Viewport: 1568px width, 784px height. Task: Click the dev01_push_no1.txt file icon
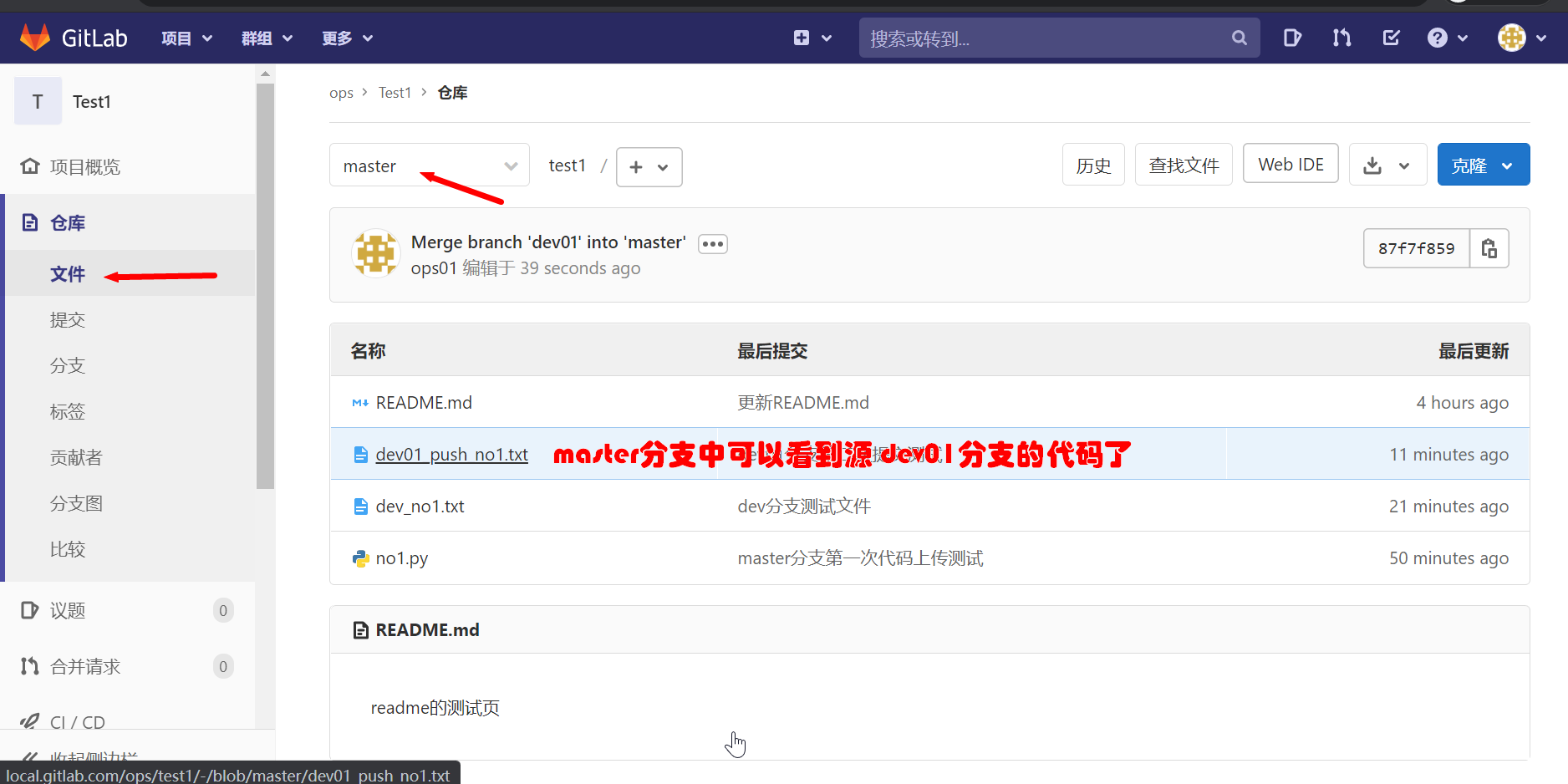click(x=360, y=455)
